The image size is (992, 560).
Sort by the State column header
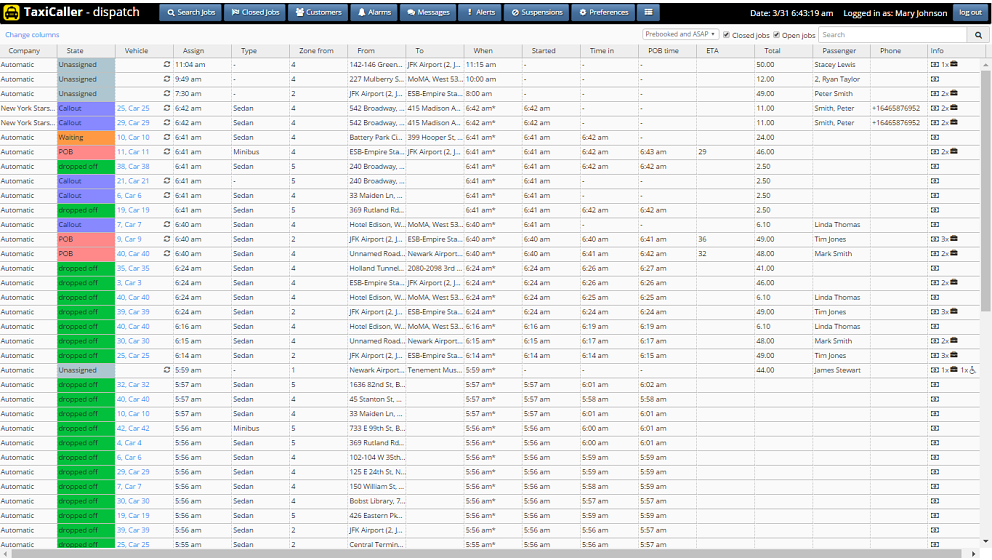coord(76,51)
